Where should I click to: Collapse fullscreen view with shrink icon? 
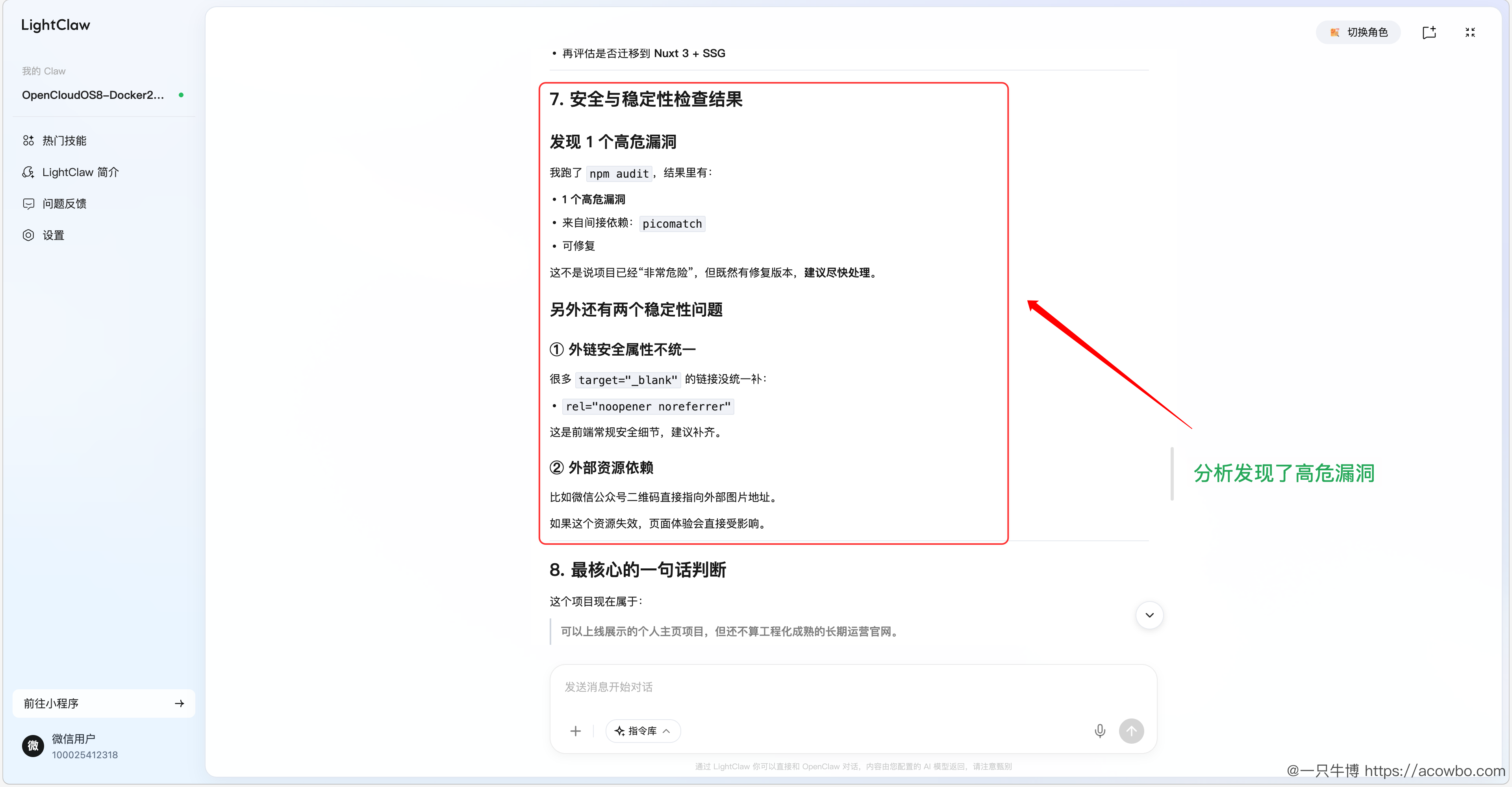[x=1470, y=32]
